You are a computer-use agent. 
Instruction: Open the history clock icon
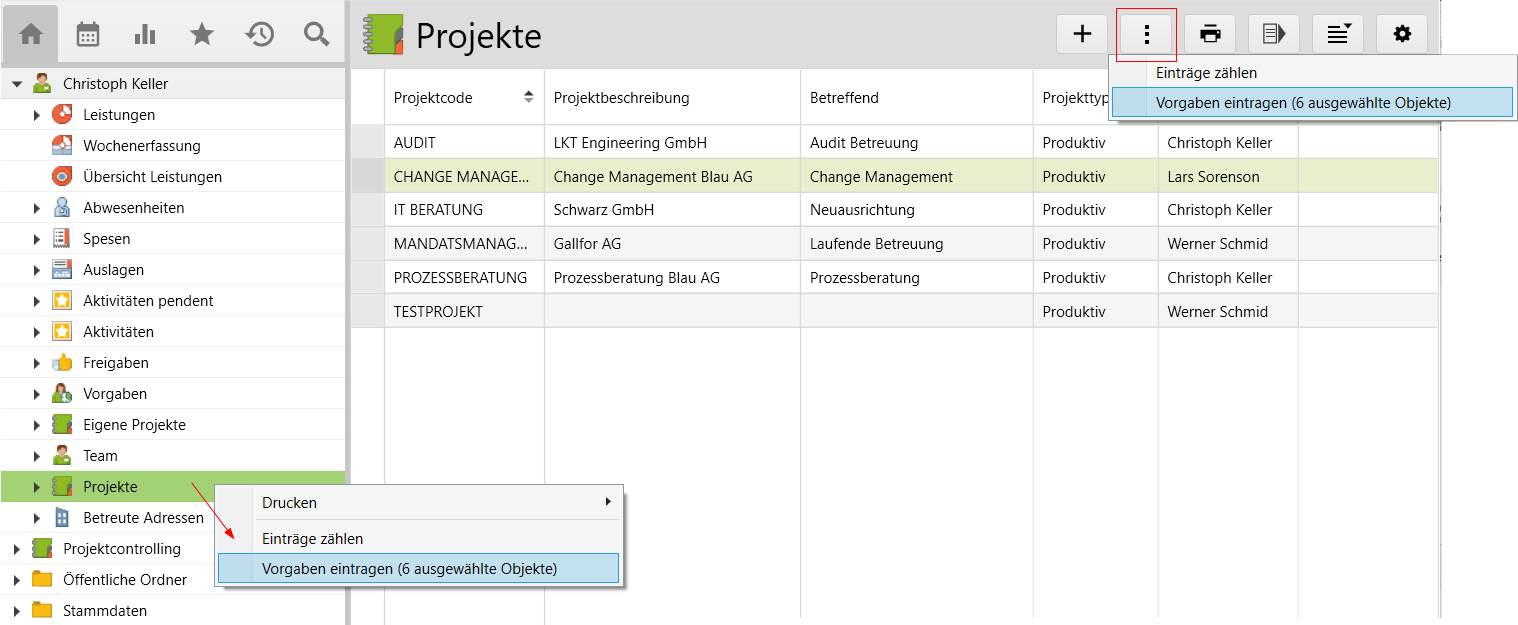pos(259,34)
